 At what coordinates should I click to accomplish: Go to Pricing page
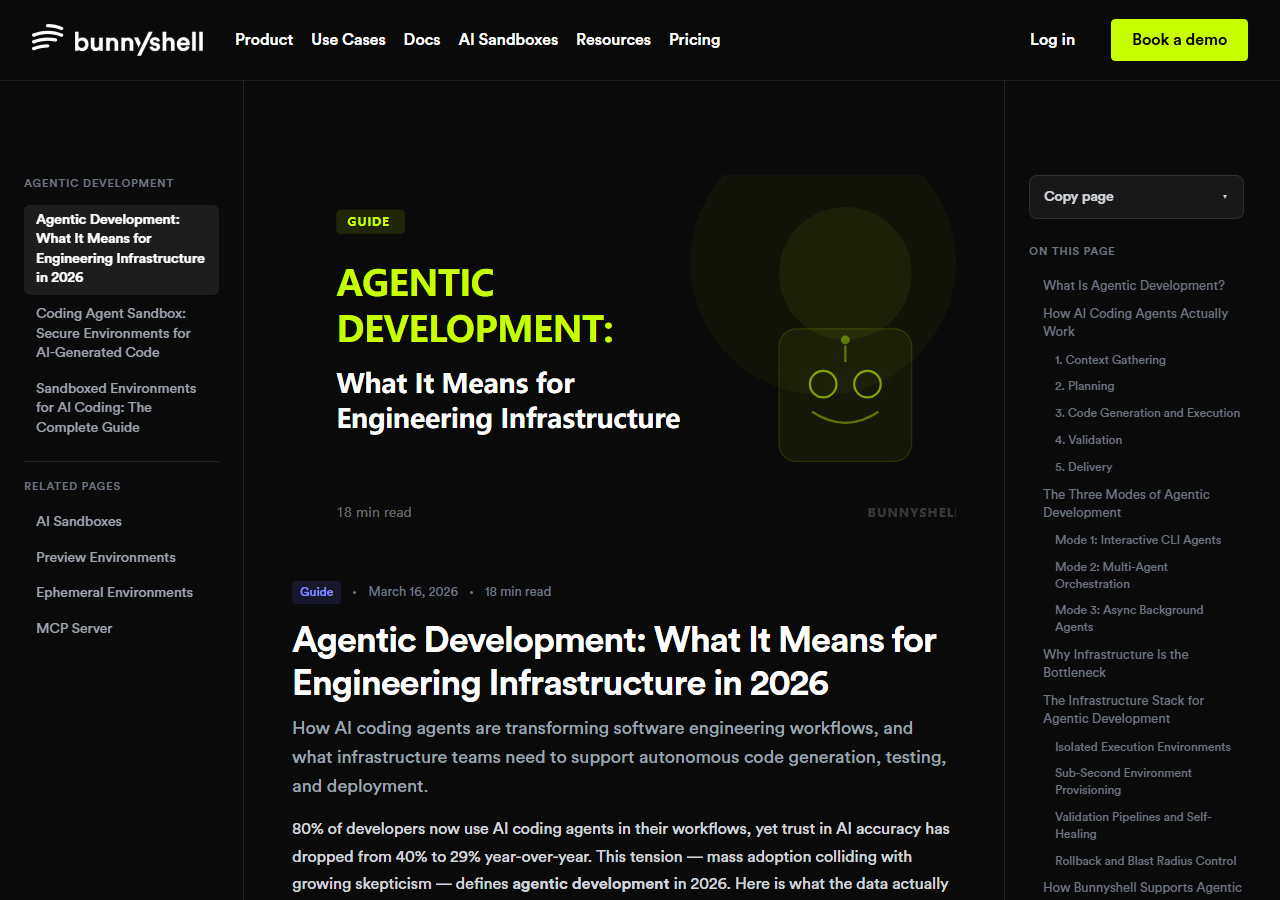coord(694,40)
